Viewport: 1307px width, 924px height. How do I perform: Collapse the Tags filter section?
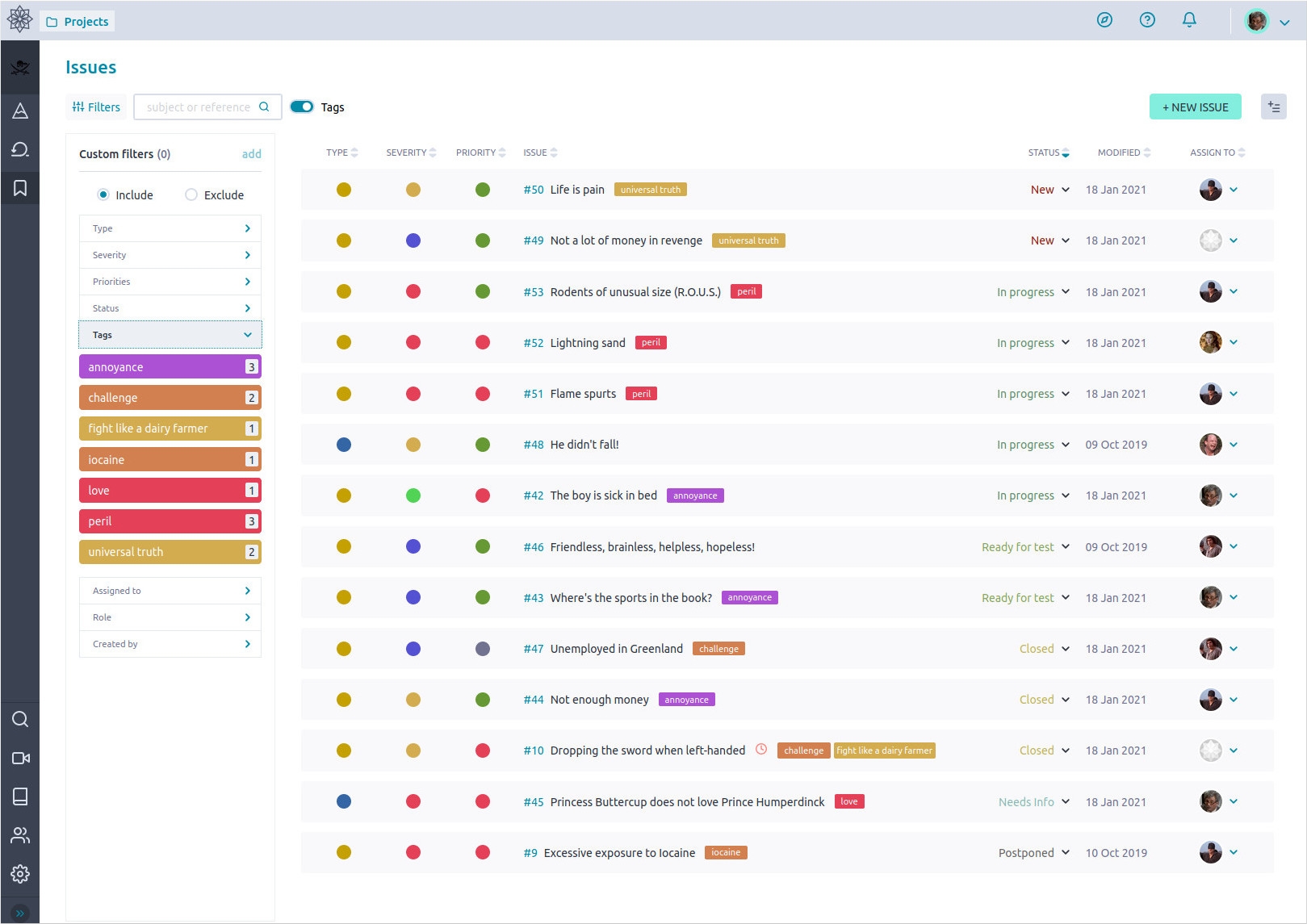tap(170, 334)
